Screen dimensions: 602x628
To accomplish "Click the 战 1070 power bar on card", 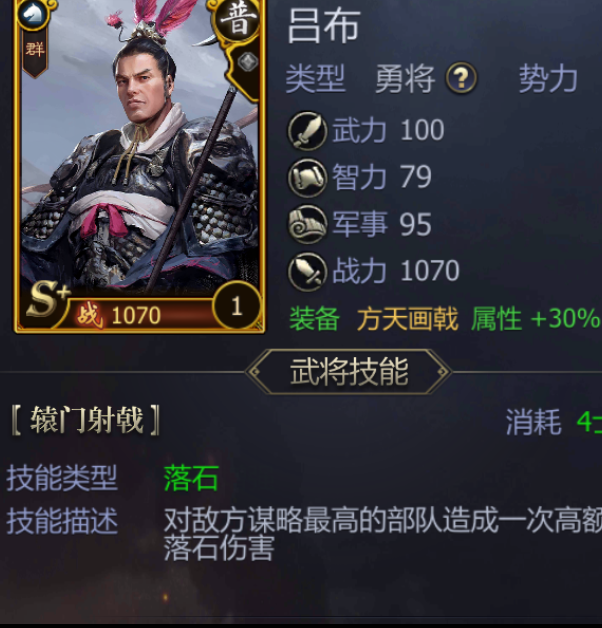I will 134,315.
